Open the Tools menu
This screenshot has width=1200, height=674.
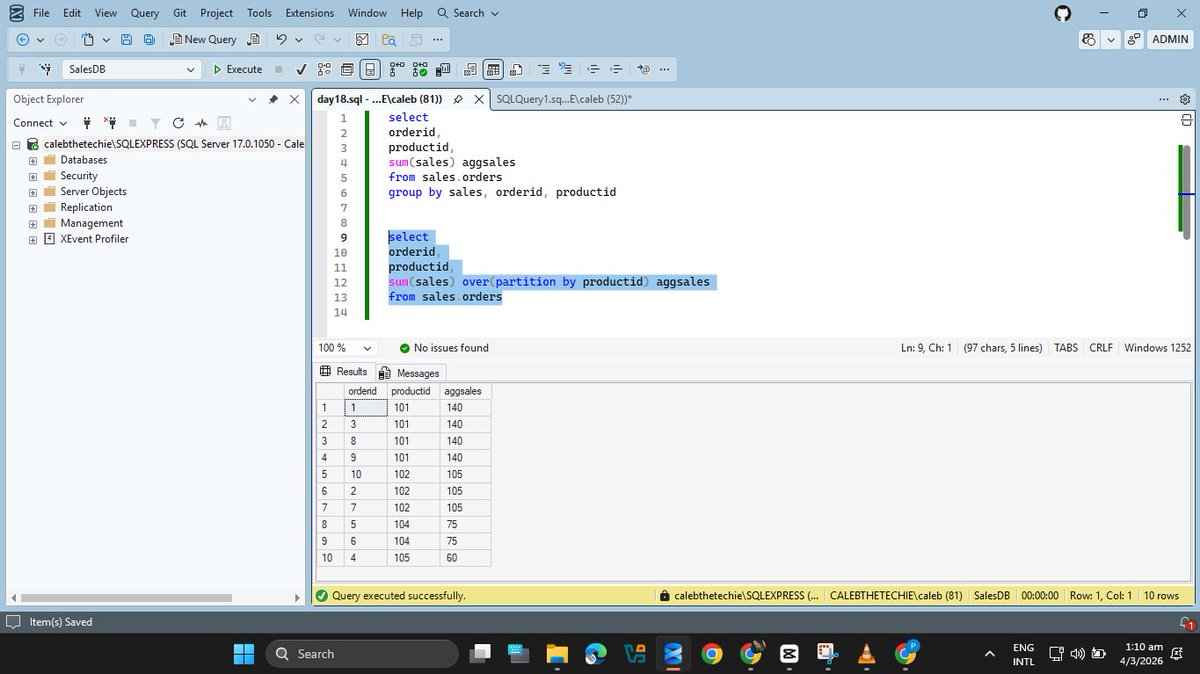click(x=259, y=13)
